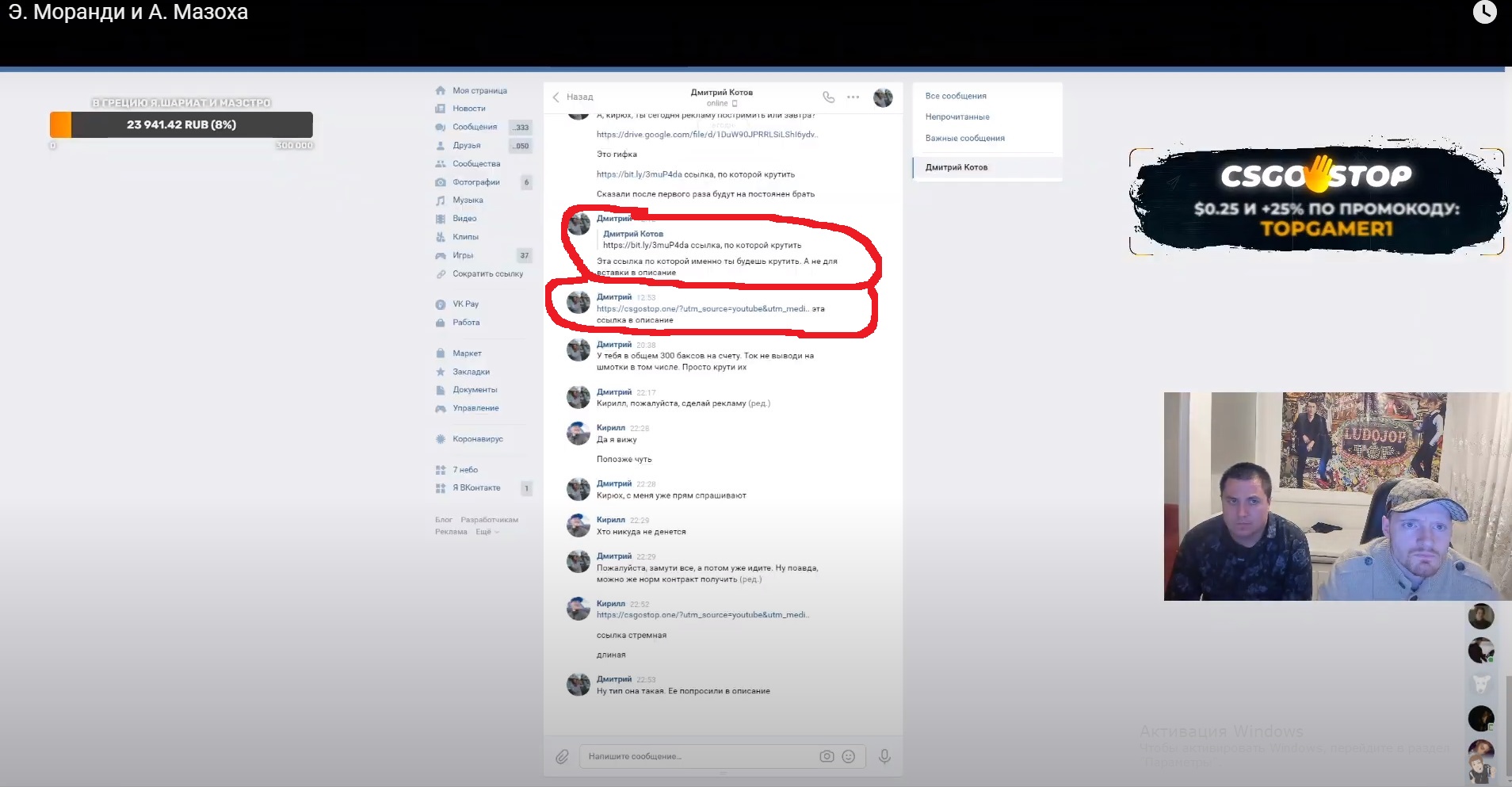Click the Сообщения unread counter badge
The width and height of the screenshot is (1512, 787).
521,128
